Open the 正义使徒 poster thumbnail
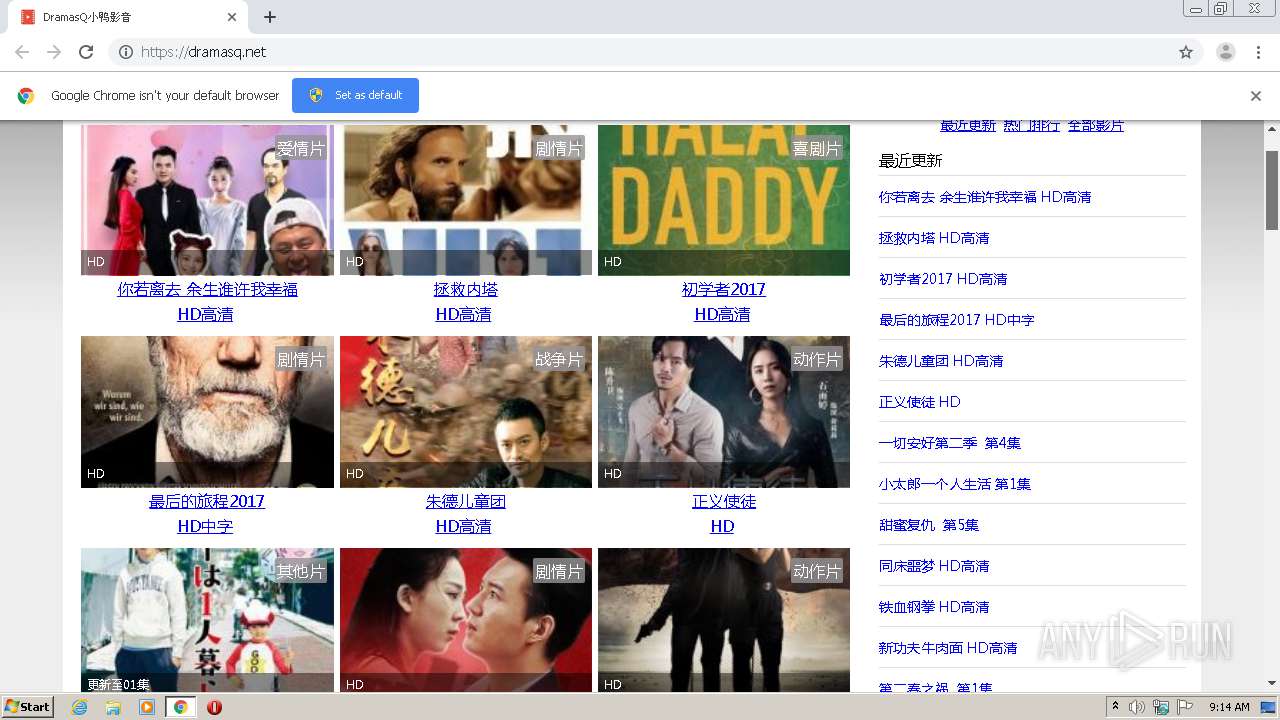Image resolution: width=1280 pixels, height=720 pixels. coord(724,412)
